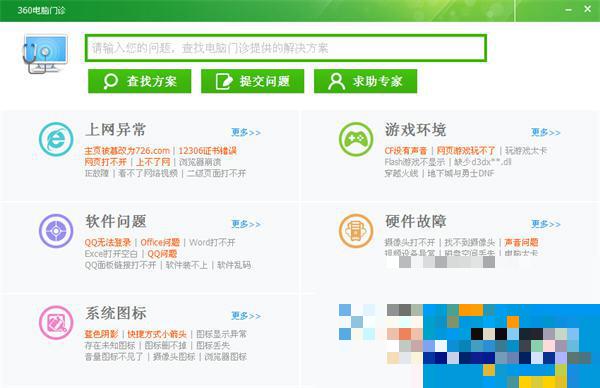Click the 上网异常 section heading
Screen dimensions: 600x388
(x=116, y=129)
